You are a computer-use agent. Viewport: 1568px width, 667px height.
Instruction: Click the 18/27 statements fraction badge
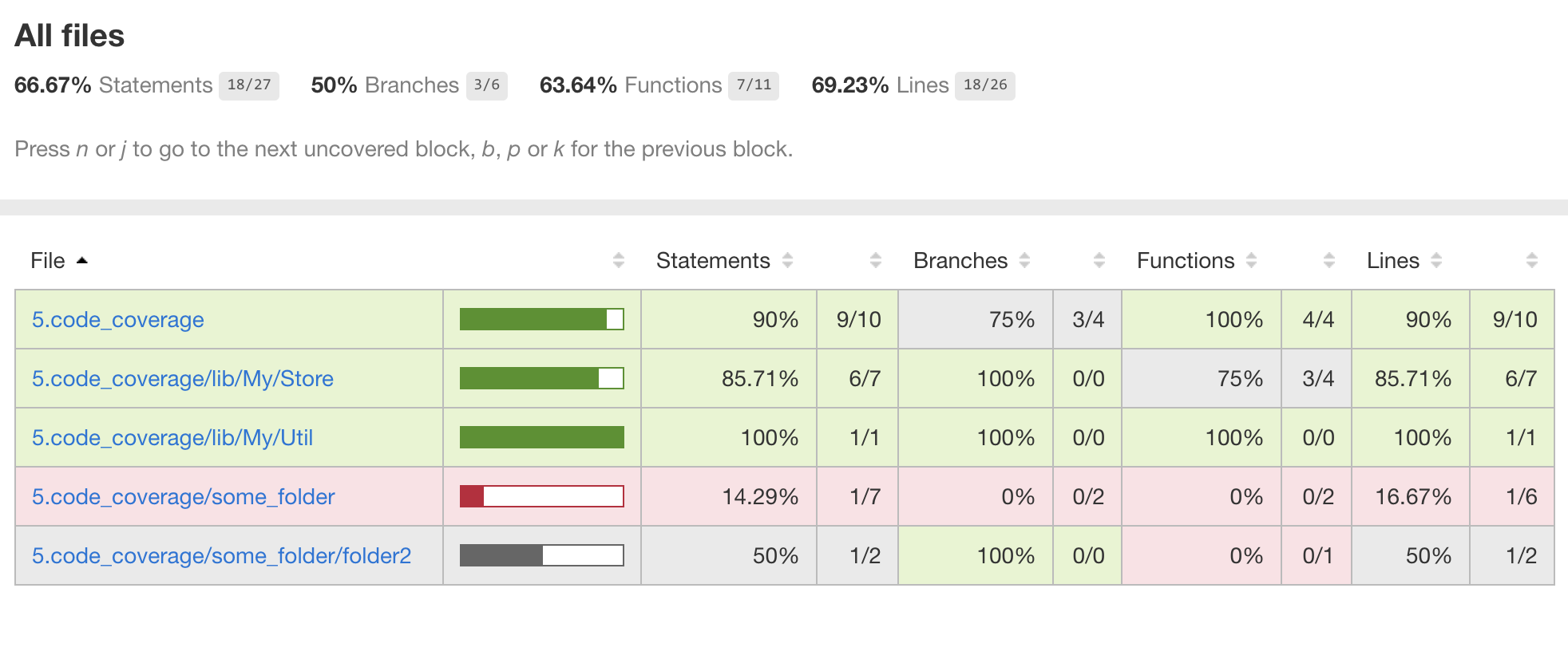click(248, 85)
